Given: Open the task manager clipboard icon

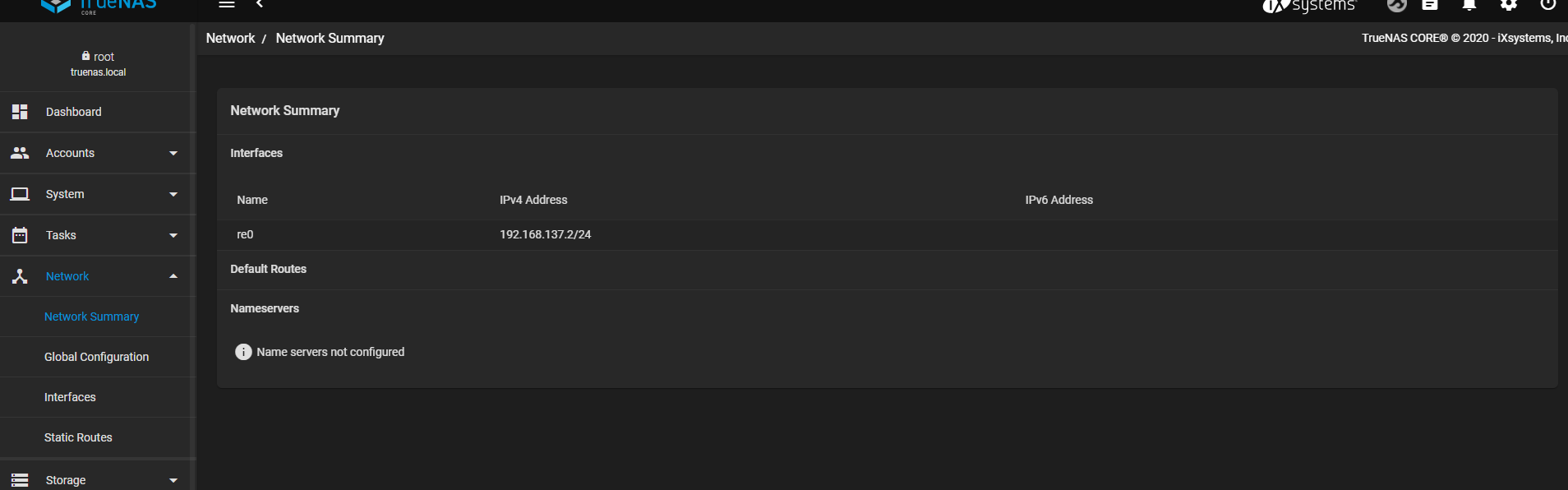Looking at the screenshot, I should [x=1430, y=5].
